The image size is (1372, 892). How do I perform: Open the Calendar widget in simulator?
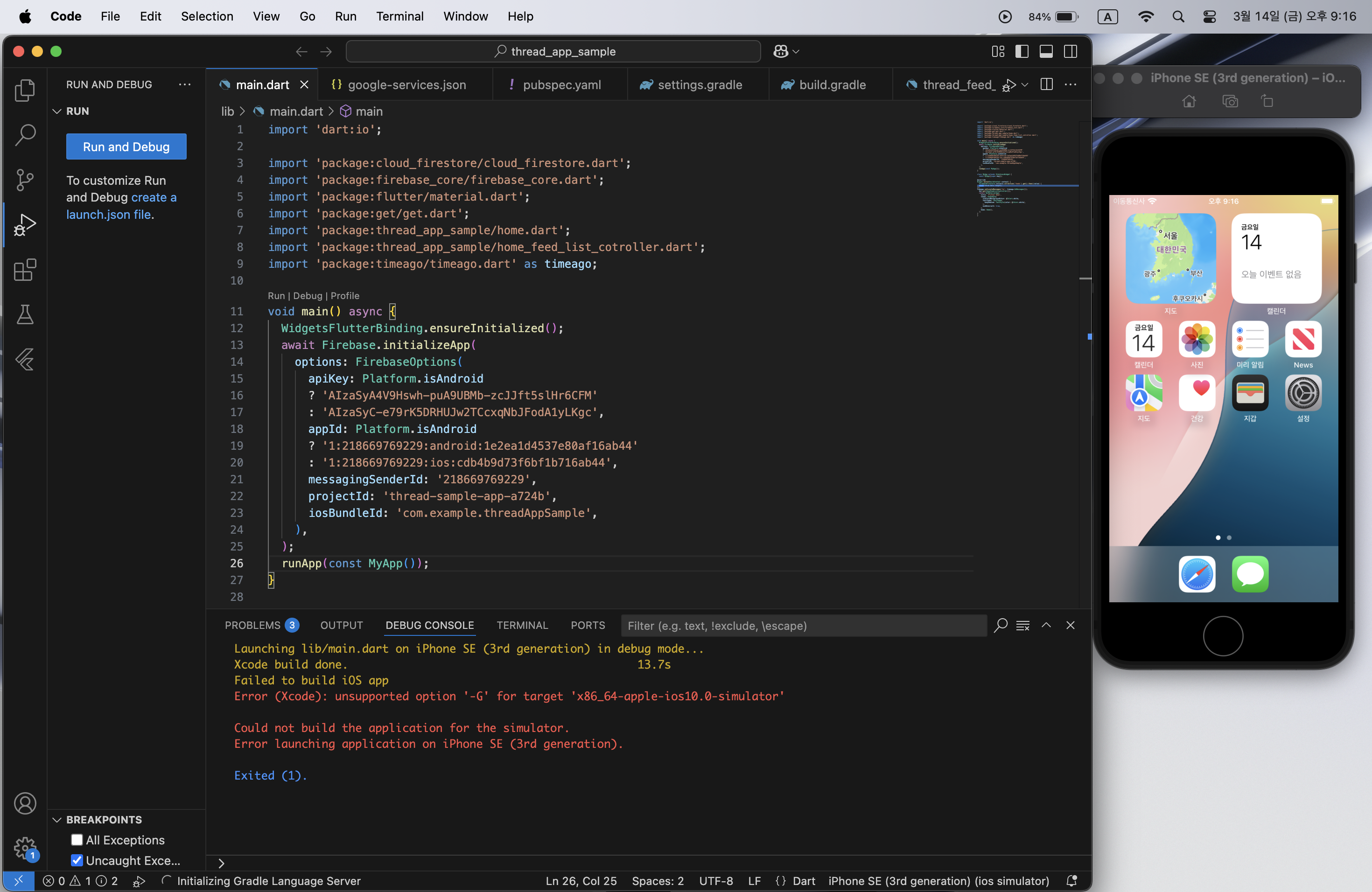1276,258
